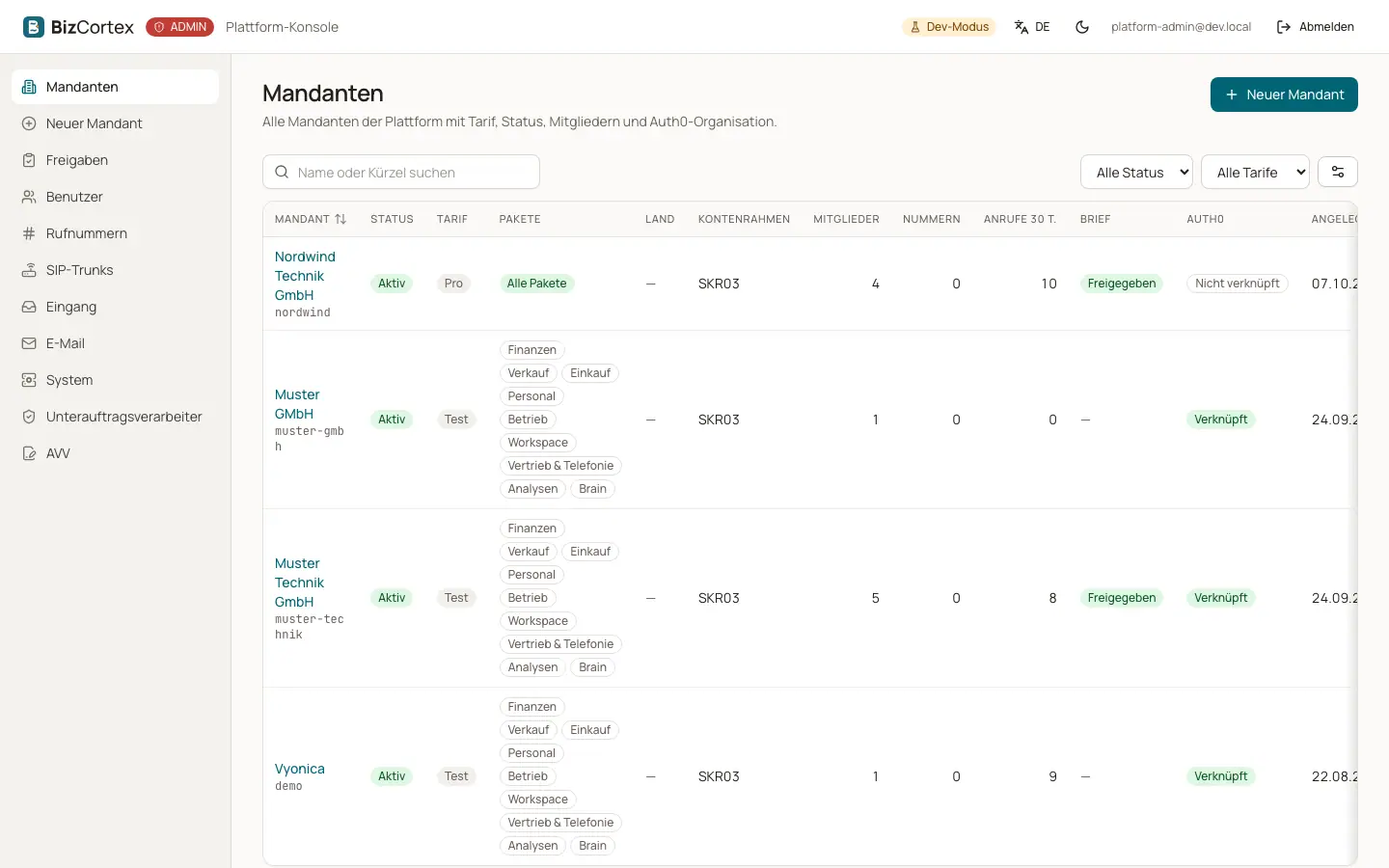
Task: Click the Eingang inbox icon
Action: [29, 307]
